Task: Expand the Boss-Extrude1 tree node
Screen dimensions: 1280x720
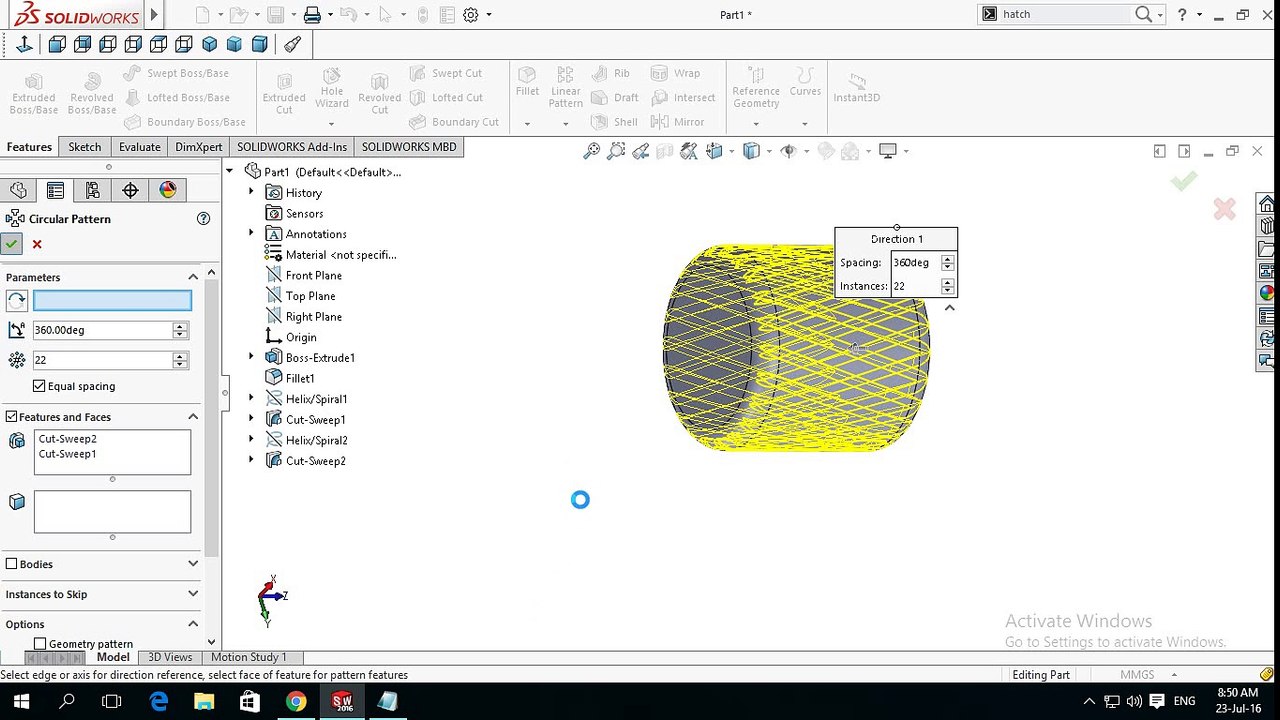Action: pyautogui.click(x=251, y=357)
